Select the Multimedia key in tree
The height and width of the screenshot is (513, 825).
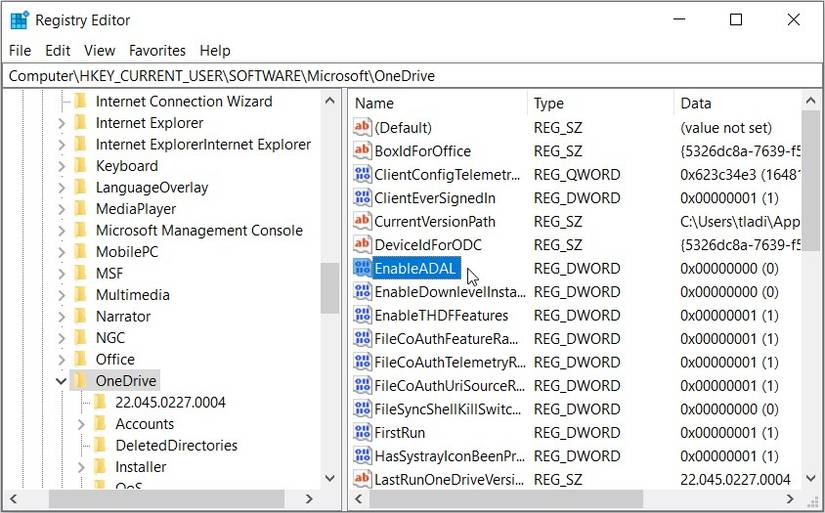coord(133,295)
